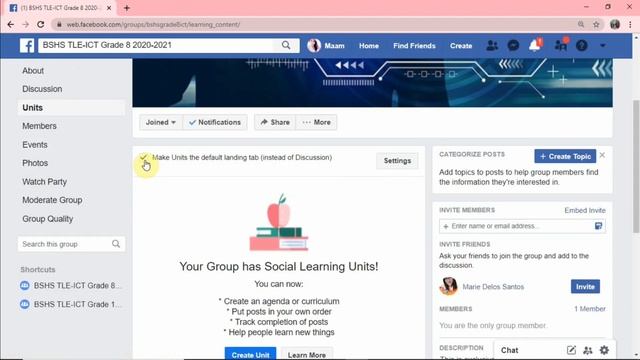Click the BSHS TLE-ICT Grade 1 shortcut icon
The image size is (640, 360).
(25, 304)
